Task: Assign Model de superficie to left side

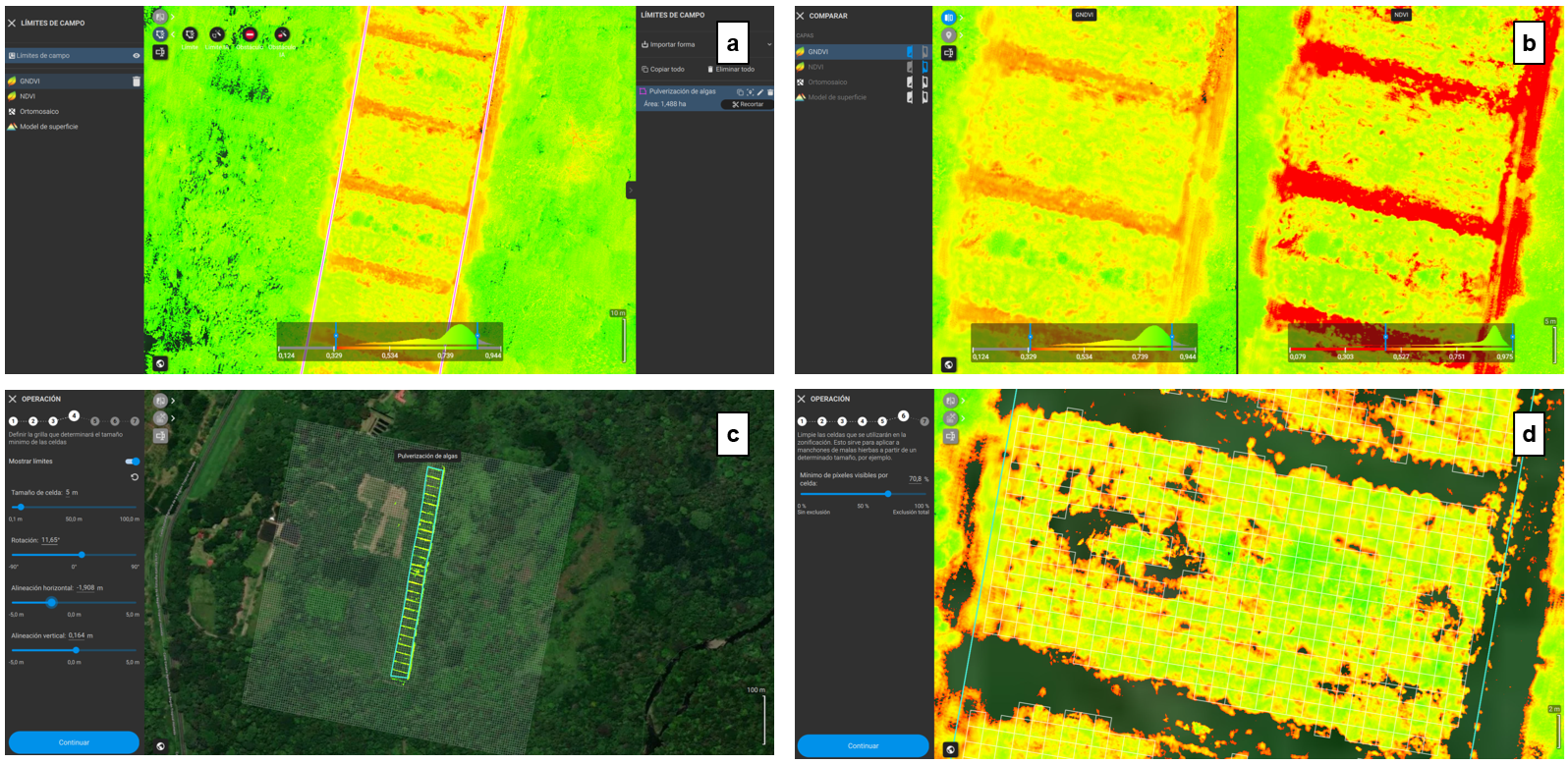Action: point(910,97)
